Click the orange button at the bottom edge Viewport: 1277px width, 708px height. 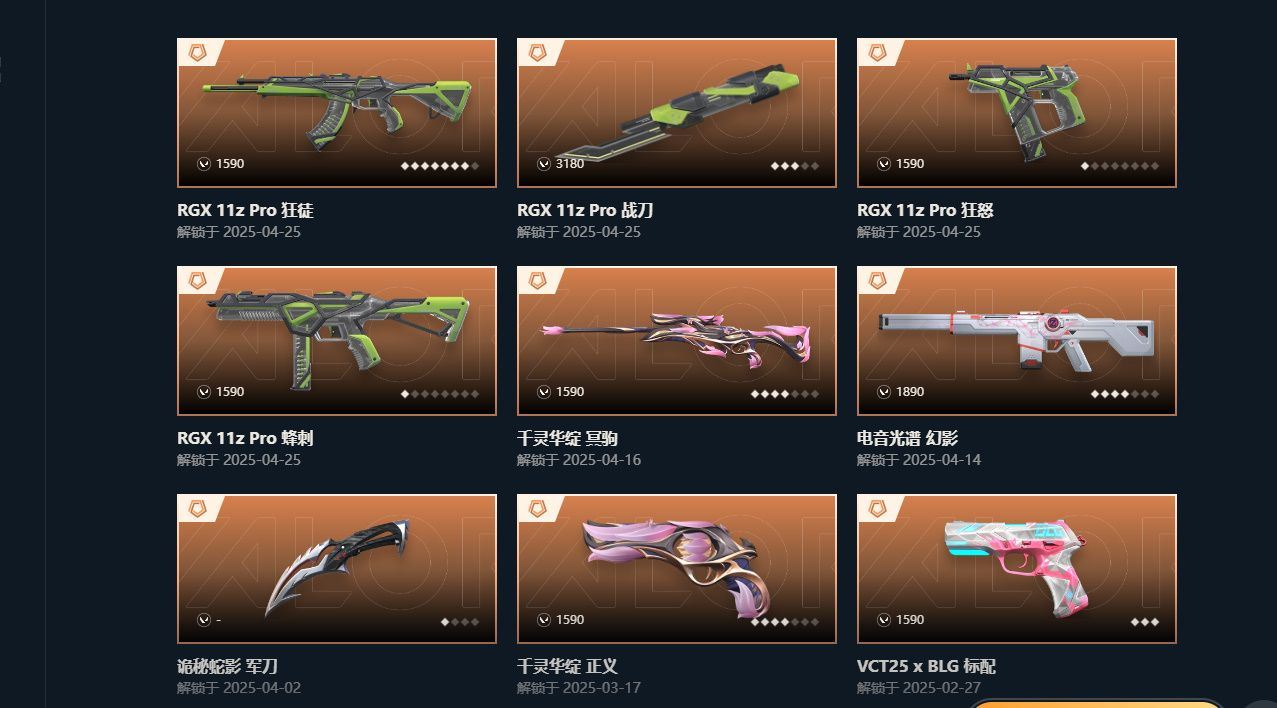point(1097,703)
